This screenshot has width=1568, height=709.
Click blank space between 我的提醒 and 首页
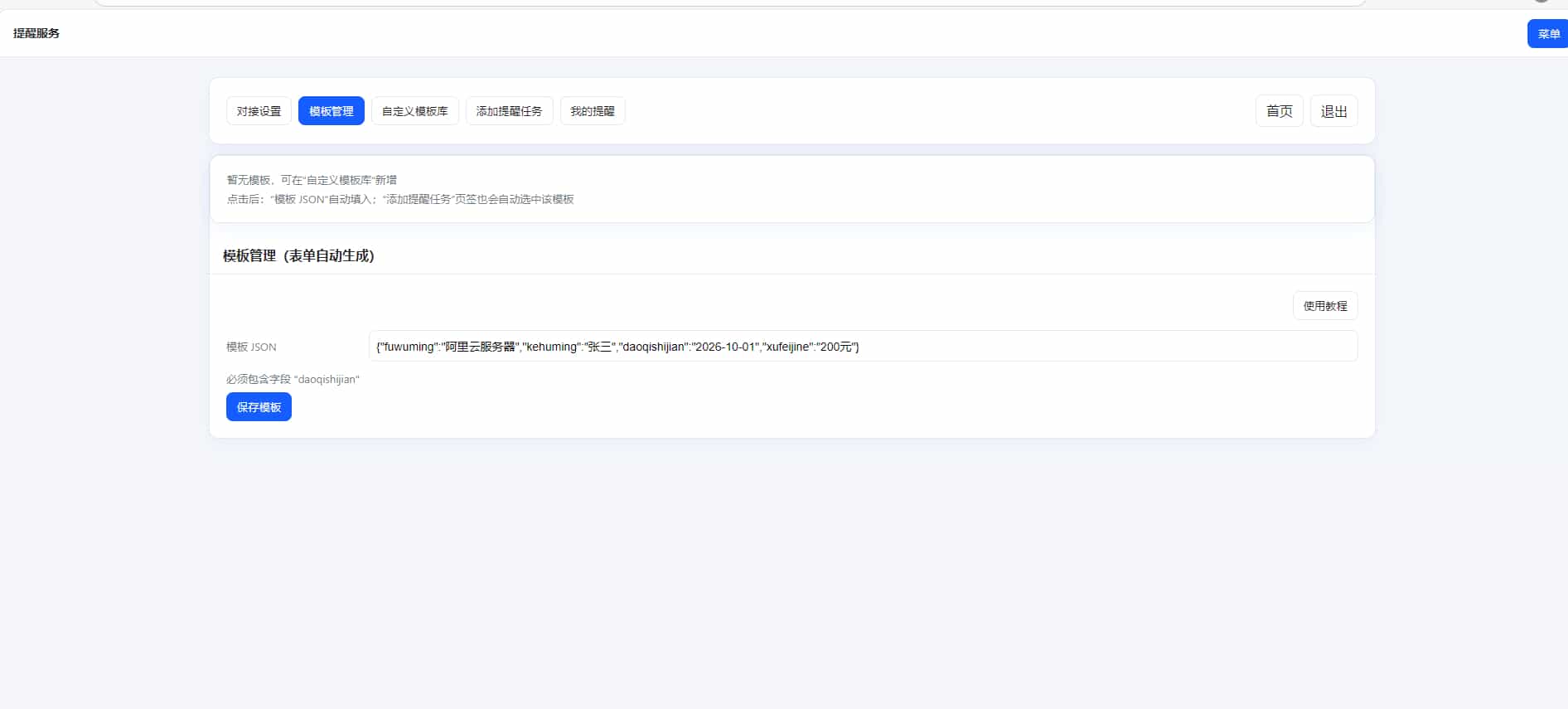tap(936, 111)
